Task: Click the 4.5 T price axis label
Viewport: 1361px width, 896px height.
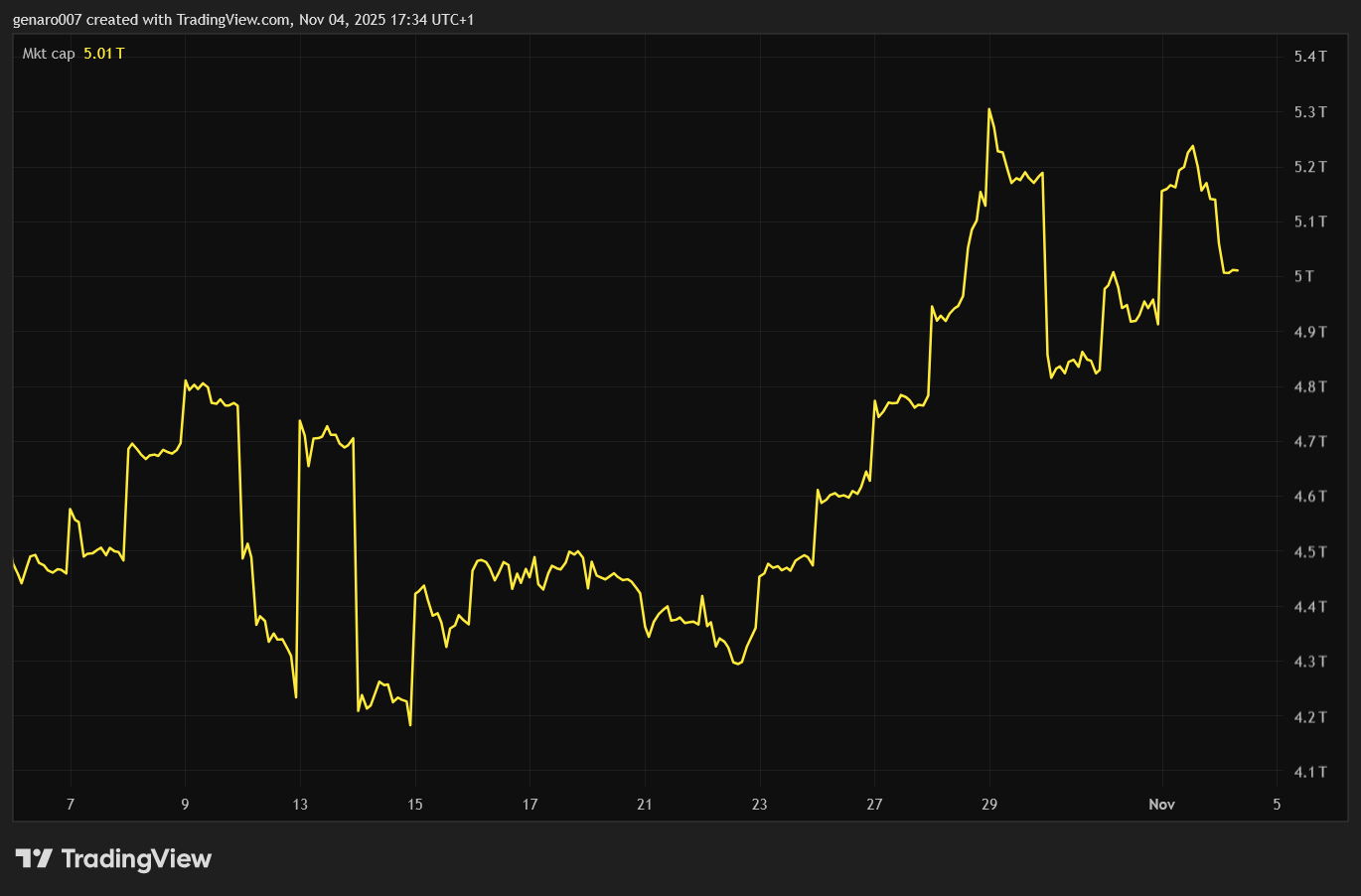Action: [1309, 551]
